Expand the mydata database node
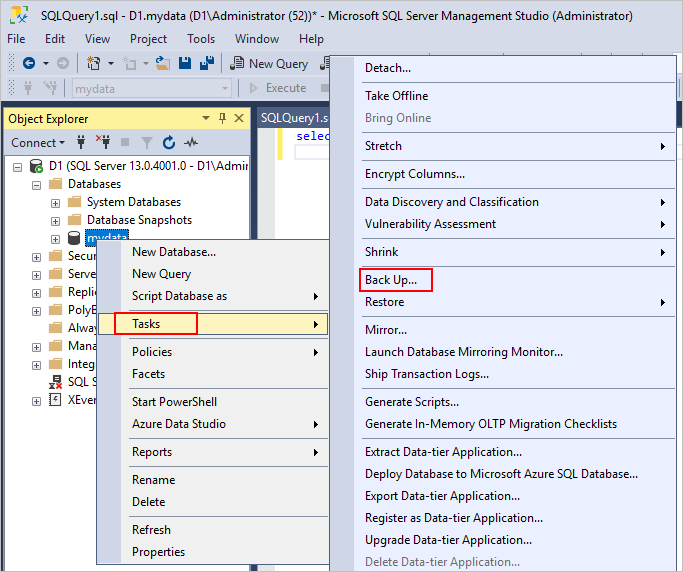683x572 pixels. click(x=55, y=239)
